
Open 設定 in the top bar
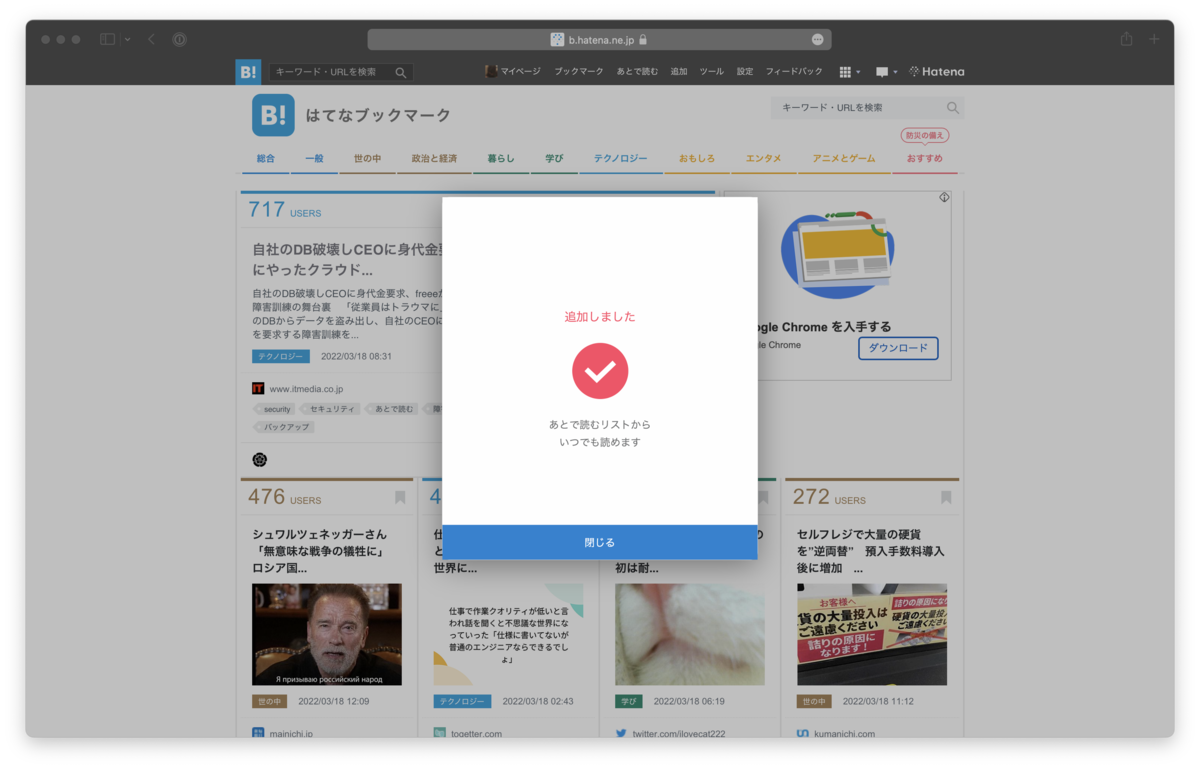[x=745, y=71]
